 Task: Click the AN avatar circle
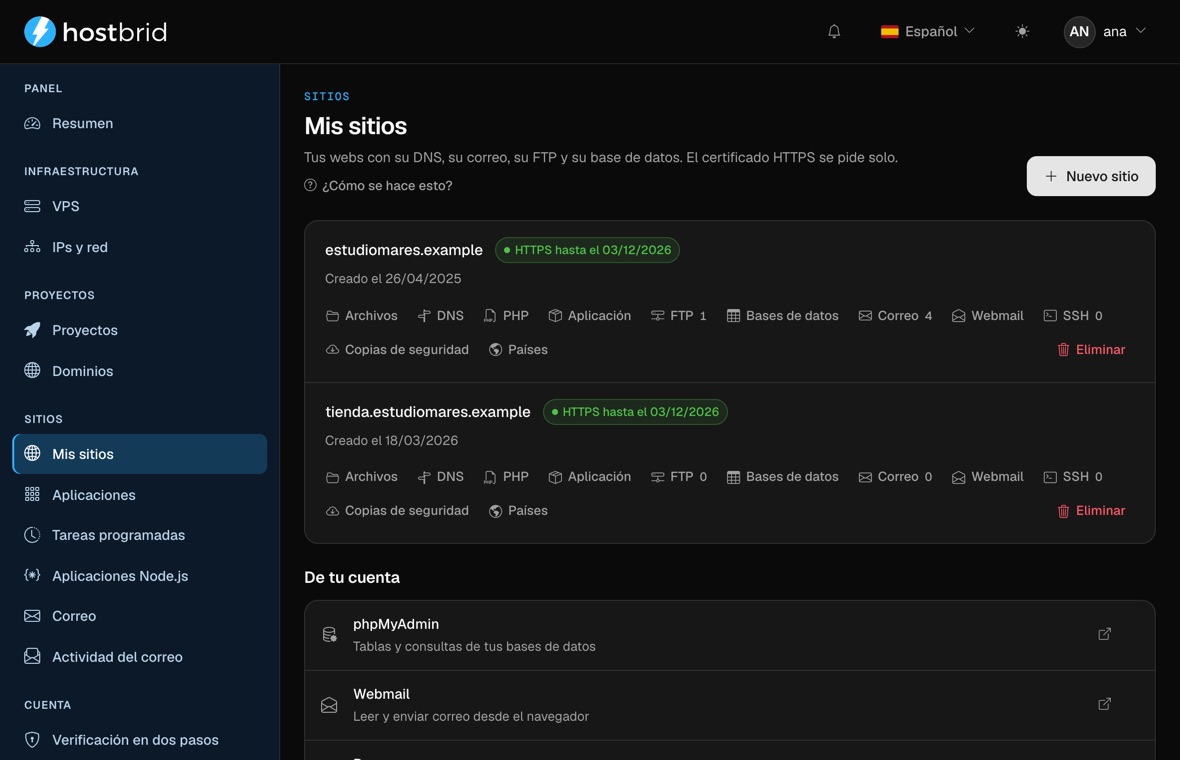click(x=1079, y=32)
